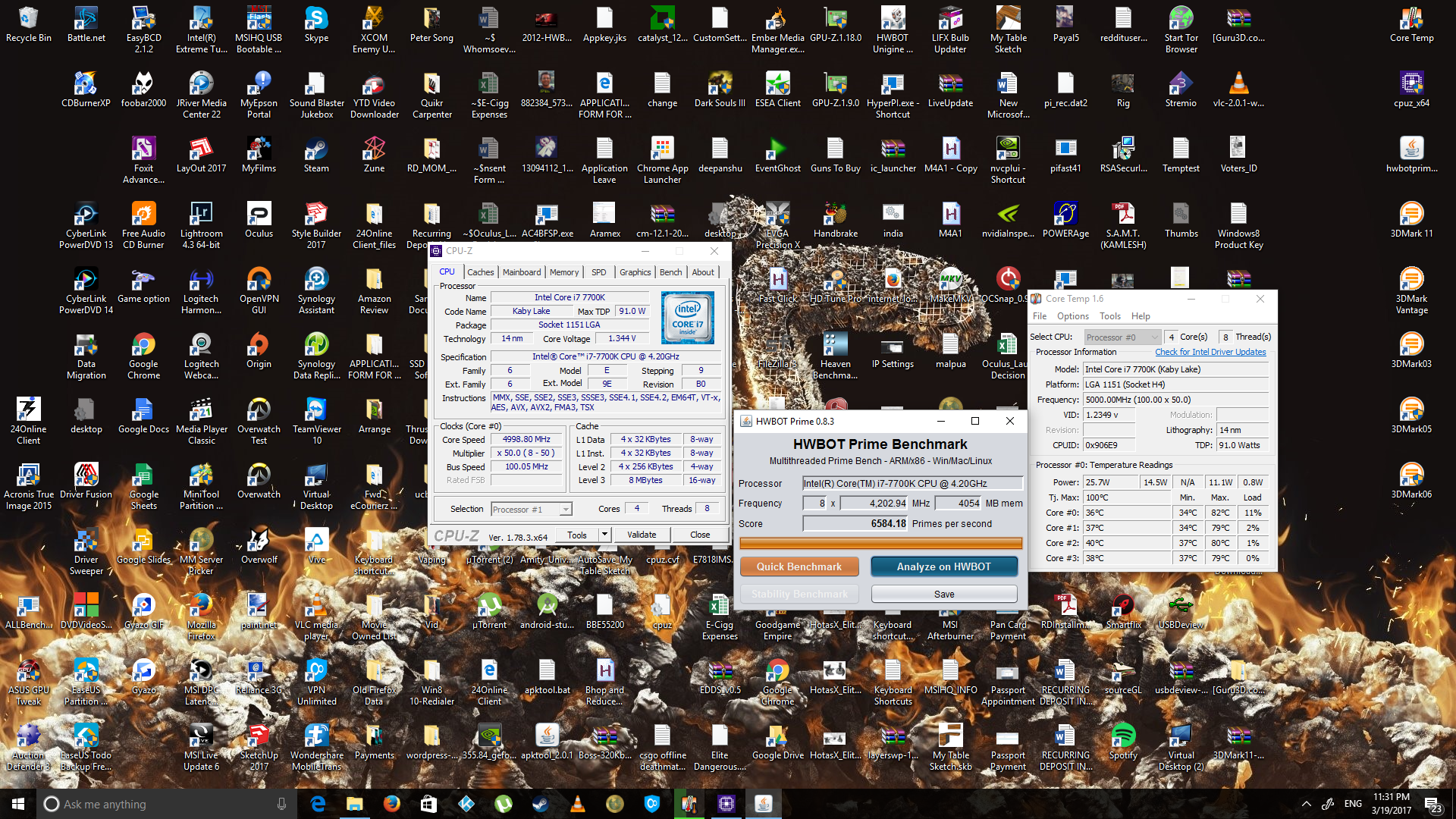
Task: Click Check for Intel Driver Updates link
Action: click(1210, 352)
